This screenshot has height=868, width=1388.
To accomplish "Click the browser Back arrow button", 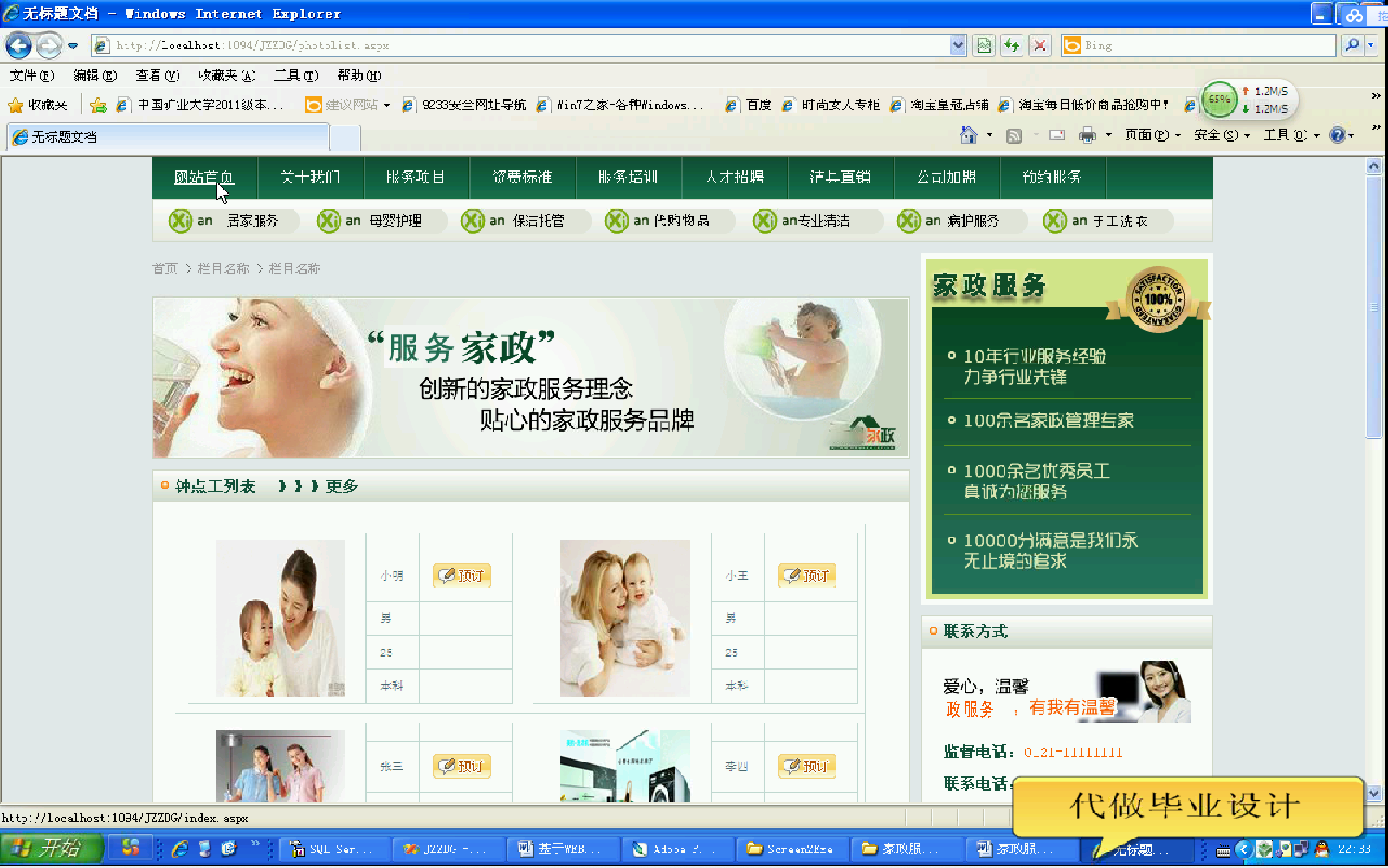I will pyautogui.click(x=19, y=45).
